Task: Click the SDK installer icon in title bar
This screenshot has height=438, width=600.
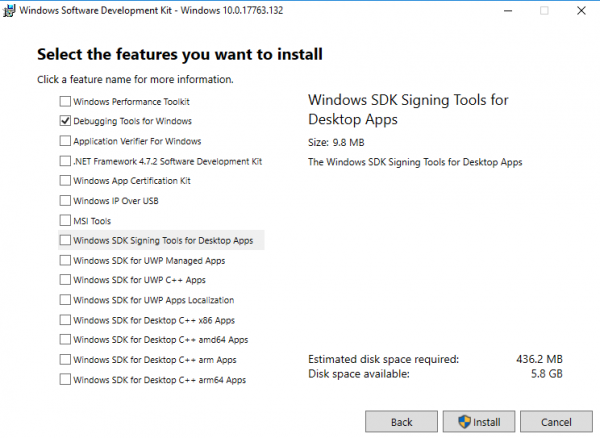Action: [11, 11]
